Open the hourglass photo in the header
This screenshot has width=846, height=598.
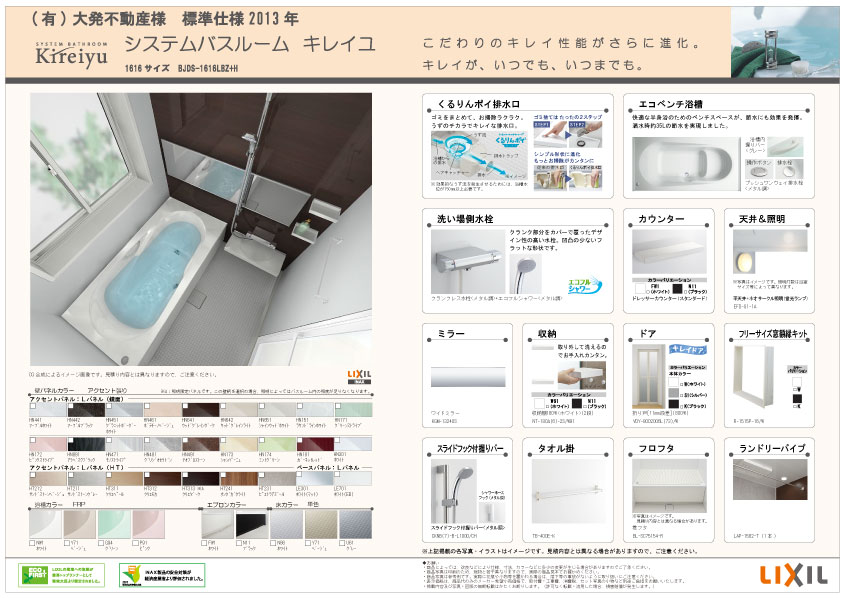tap(785, 42)
